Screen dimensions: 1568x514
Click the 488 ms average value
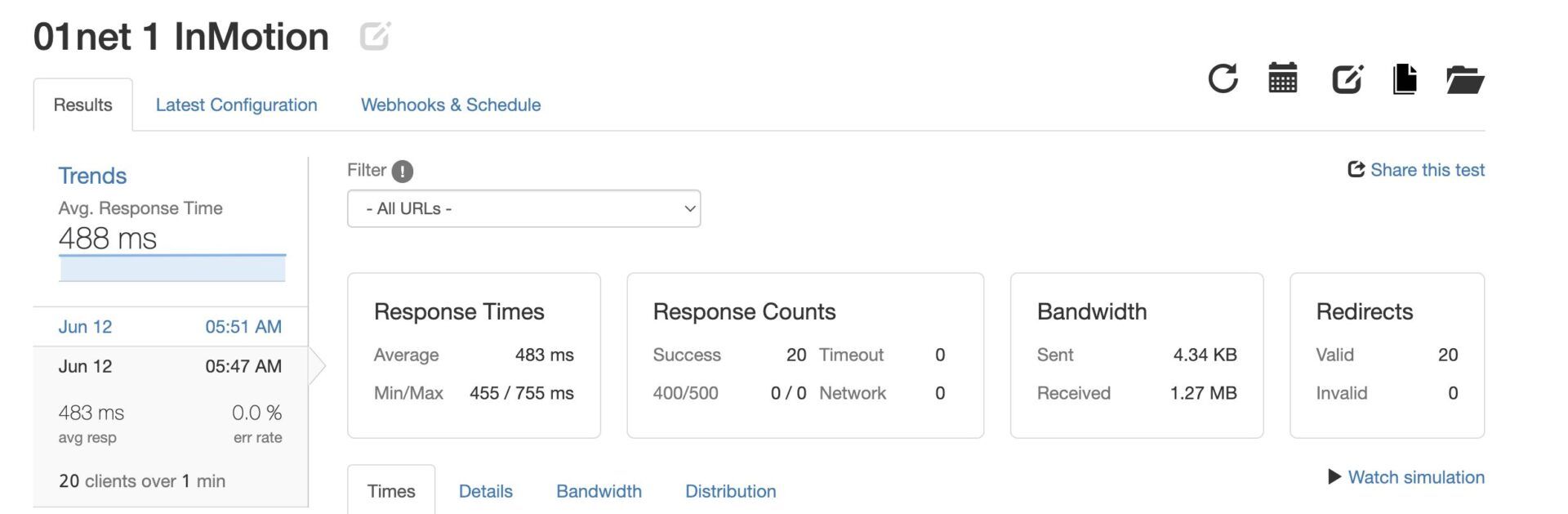[107, 239]
